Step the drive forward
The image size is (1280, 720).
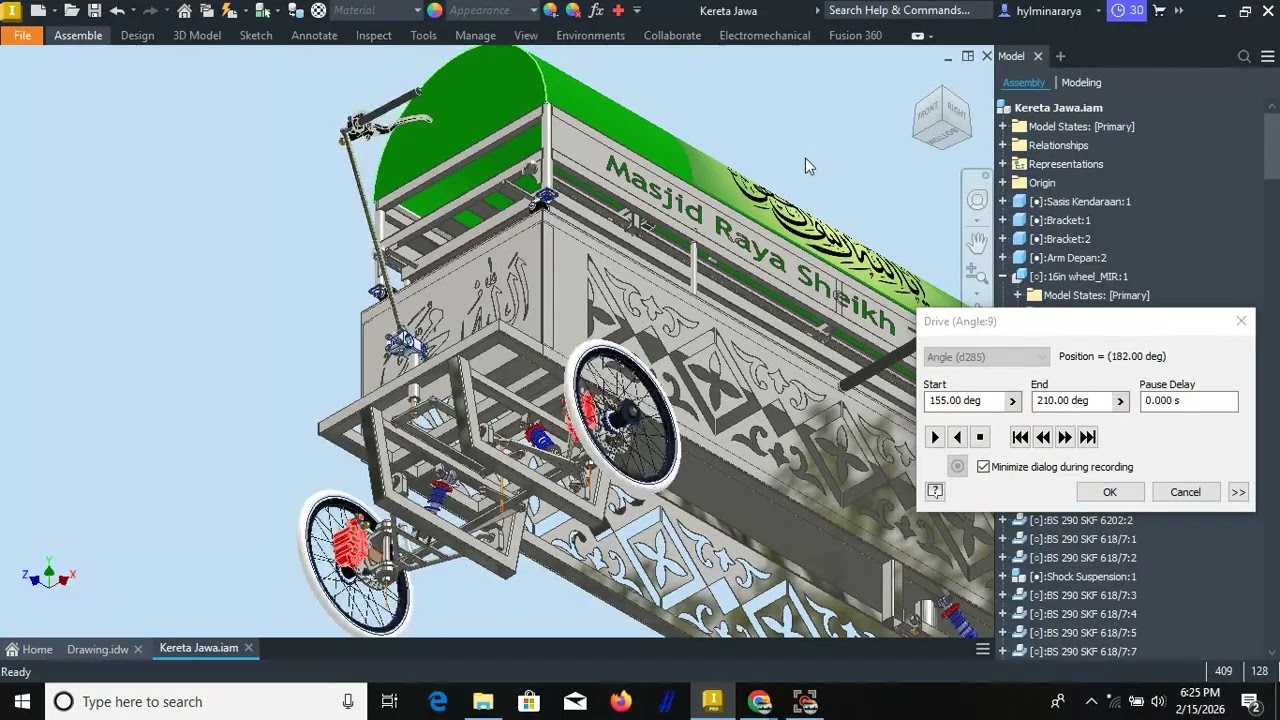point(1065,437)
